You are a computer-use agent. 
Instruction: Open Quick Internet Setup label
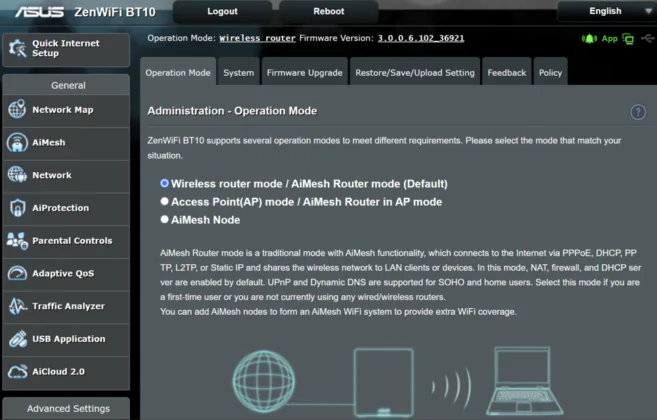tap(66, 48)
